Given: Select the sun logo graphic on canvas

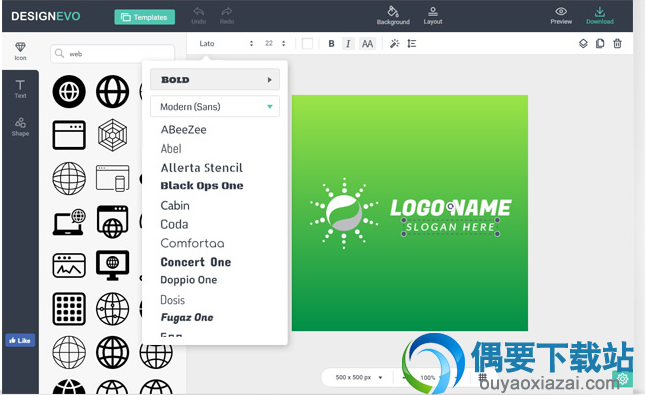Looking at the screenshot, I should pyautogui.click(x=344, y=213).
